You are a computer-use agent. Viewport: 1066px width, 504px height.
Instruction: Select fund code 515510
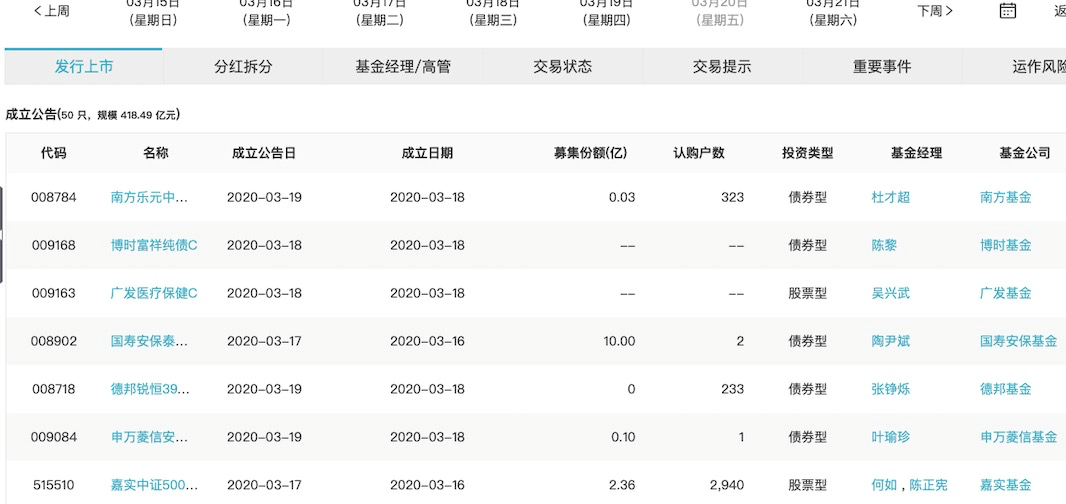tap(54, 485)
